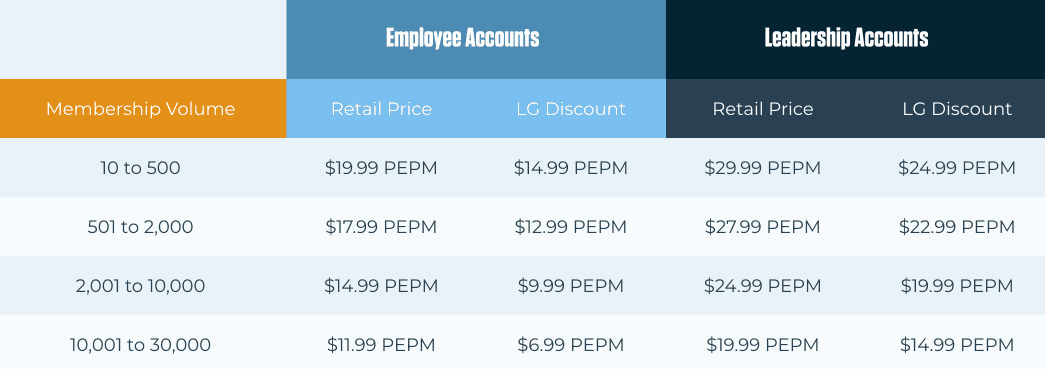Click the $11.99 PEPM employee retail cell
The image size is (1045, 369).
381,345
